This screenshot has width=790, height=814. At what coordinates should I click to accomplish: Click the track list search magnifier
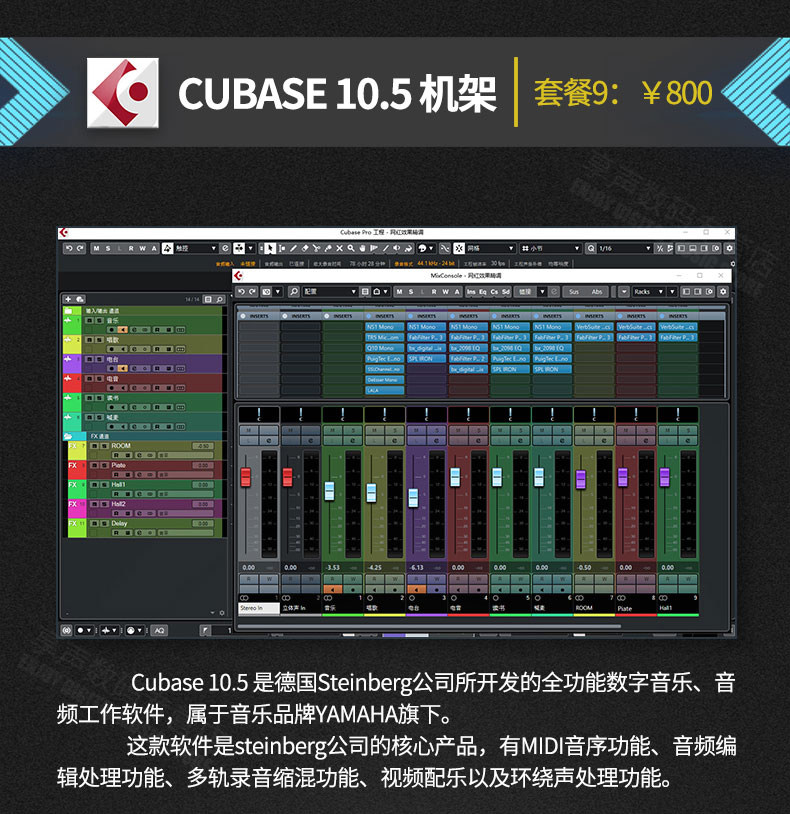click(x=220, y=300)
